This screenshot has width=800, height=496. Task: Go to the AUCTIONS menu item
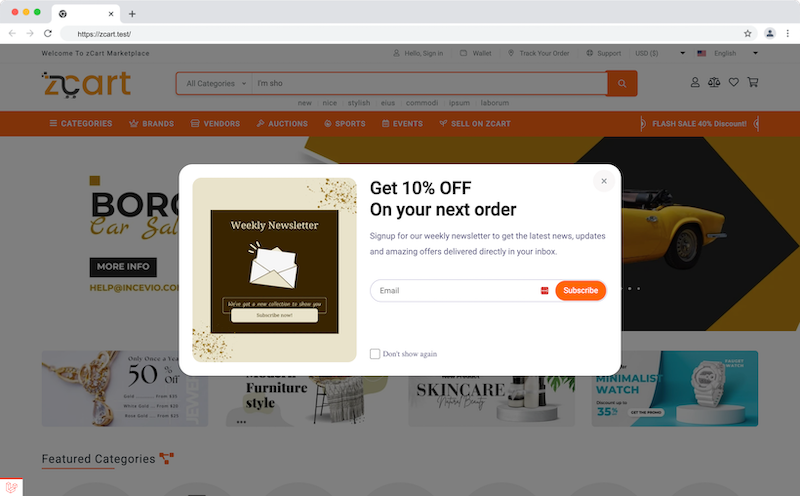pyautogui.click(x=282, y=123)
